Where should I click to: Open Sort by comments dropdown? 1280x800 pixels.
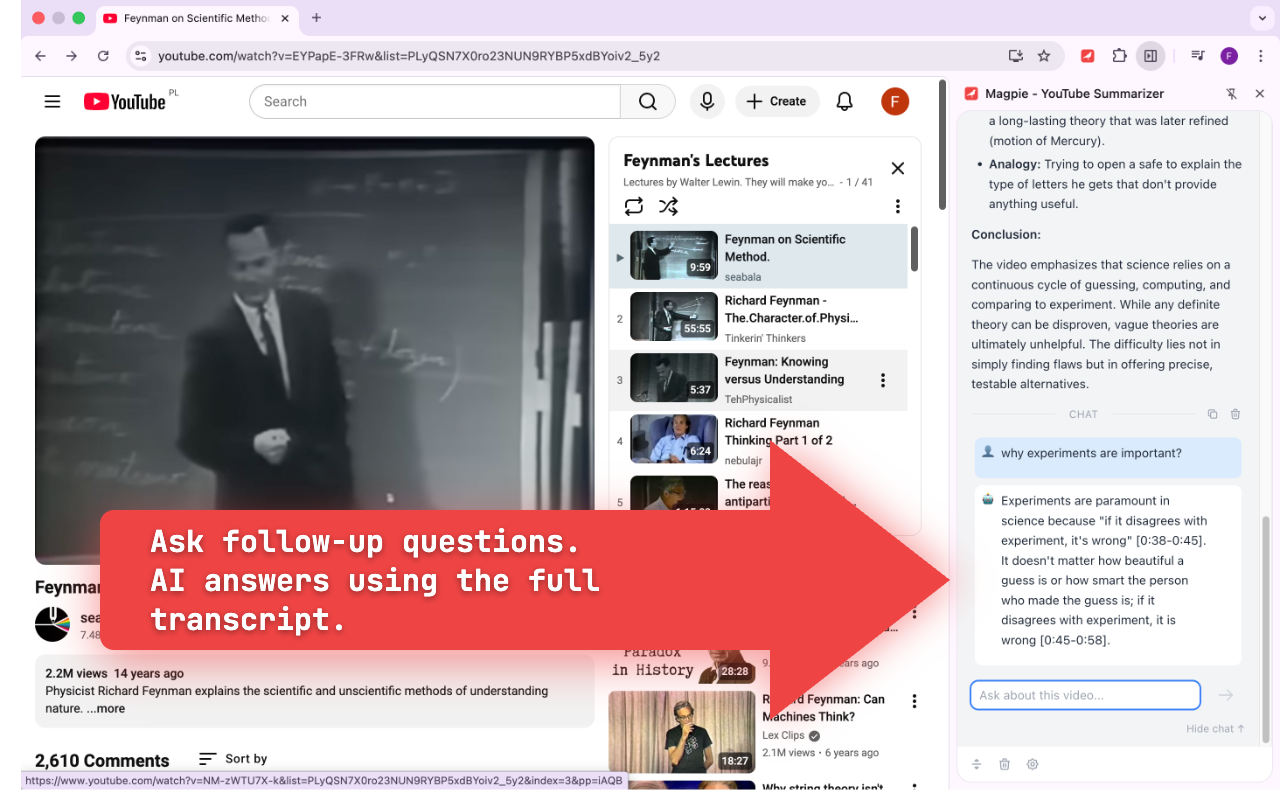(233, 759)
